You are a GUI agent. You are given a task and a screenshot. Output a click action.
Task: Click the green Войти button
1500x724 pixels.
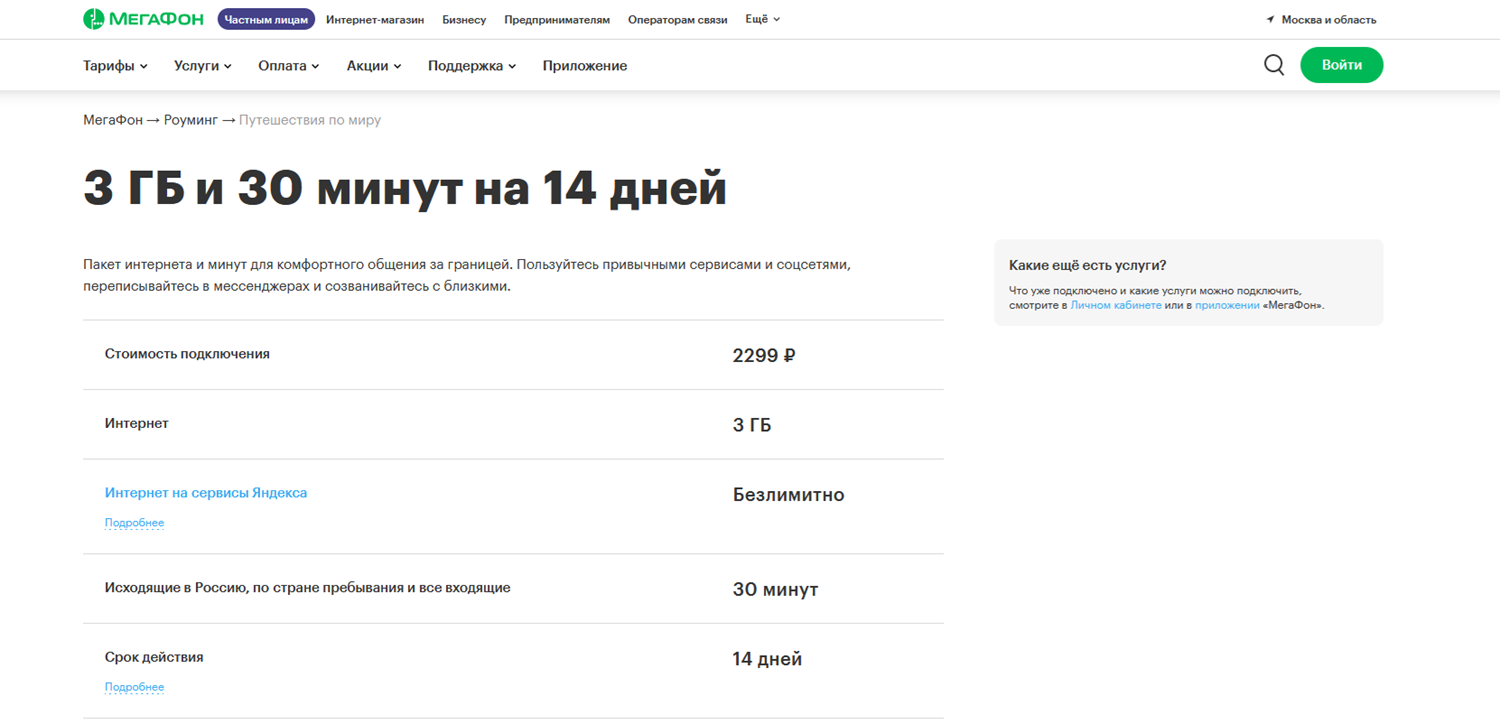[x=1342, y=65]
